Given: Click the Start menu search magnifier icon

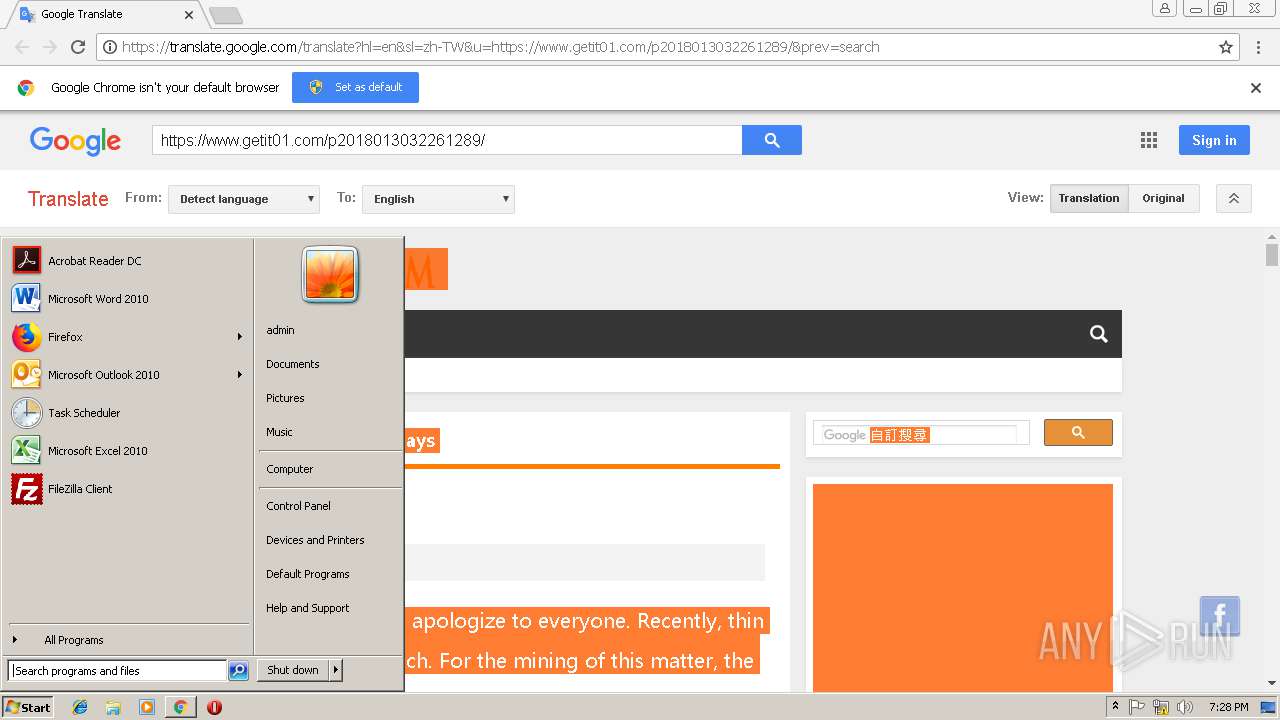Looking at the screenshot, I should point(238,671).
